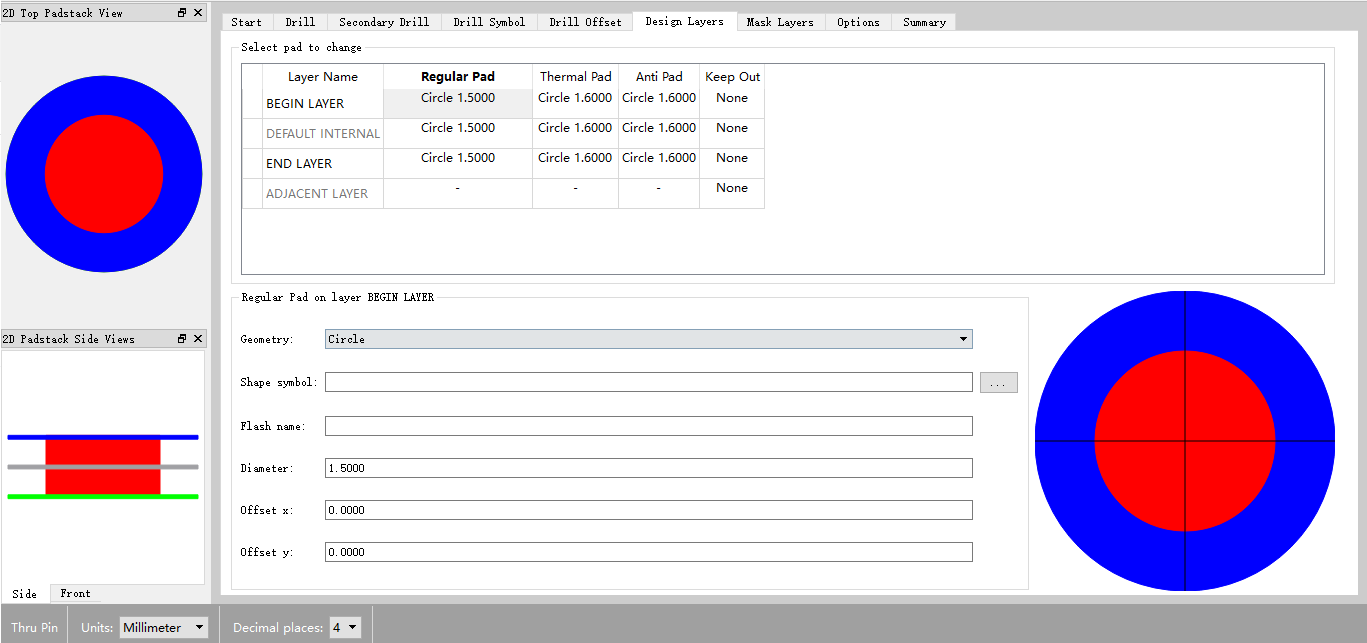Close the 2D Top Padstack View panel

pos(197,13)
